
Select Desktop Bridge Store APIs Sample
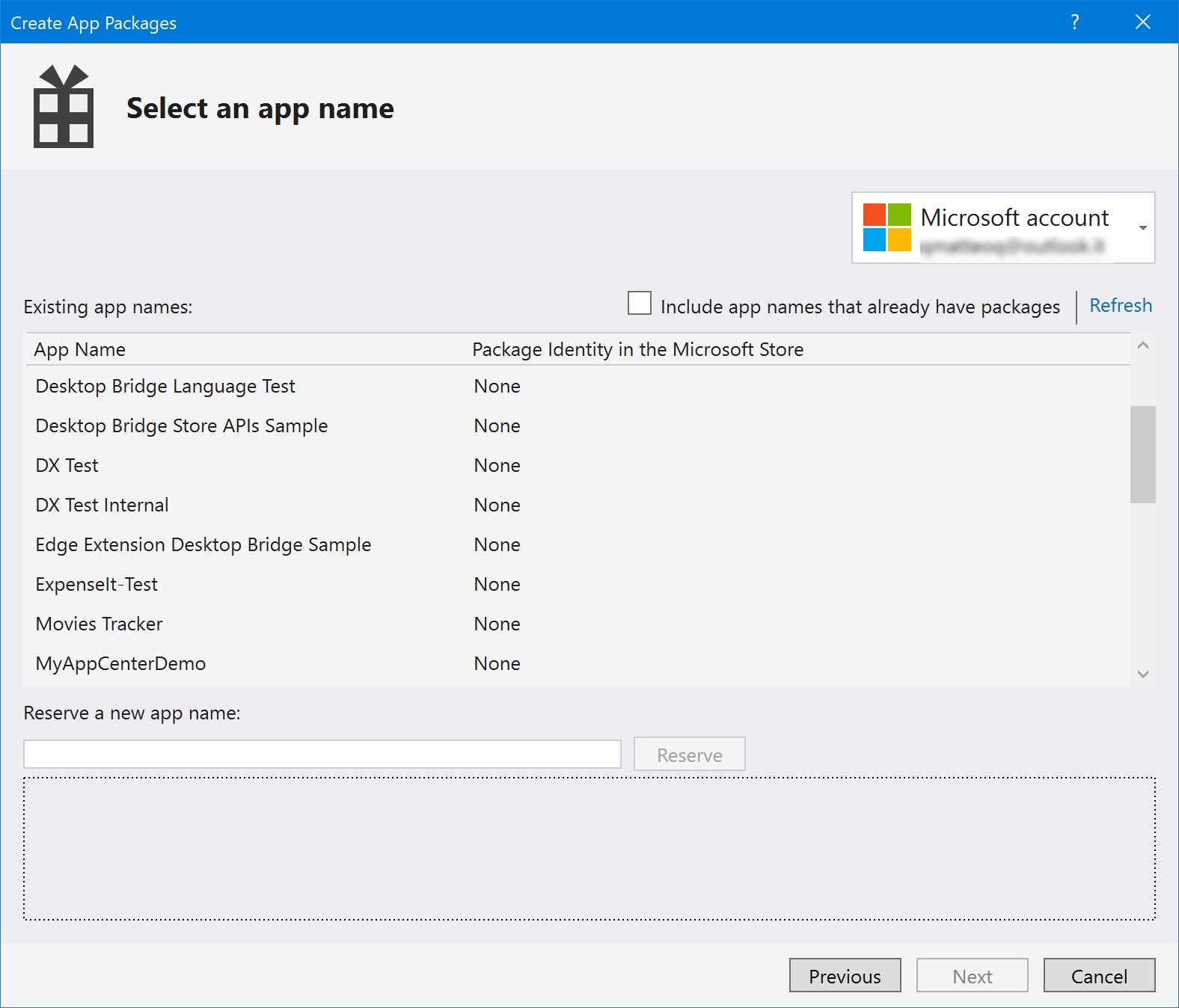point(577,425)
